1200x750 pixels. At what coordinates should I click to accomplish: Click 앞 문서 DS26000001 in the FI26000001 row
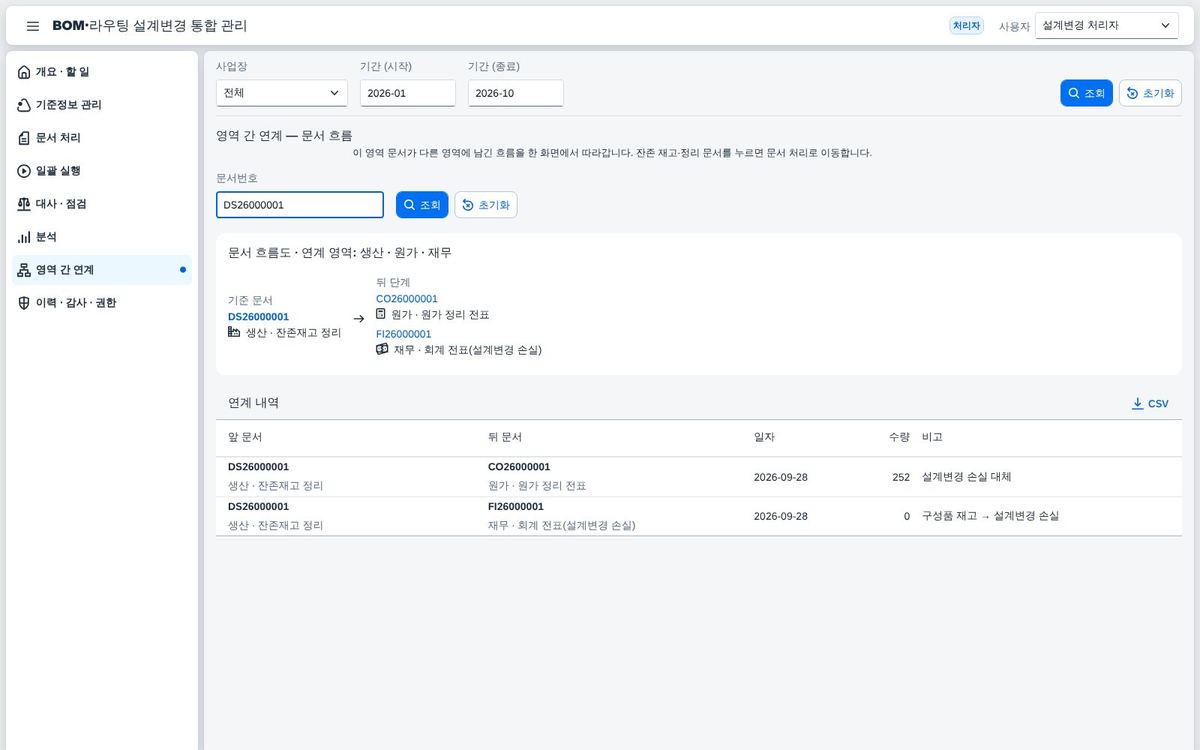(x=258, y=507)
